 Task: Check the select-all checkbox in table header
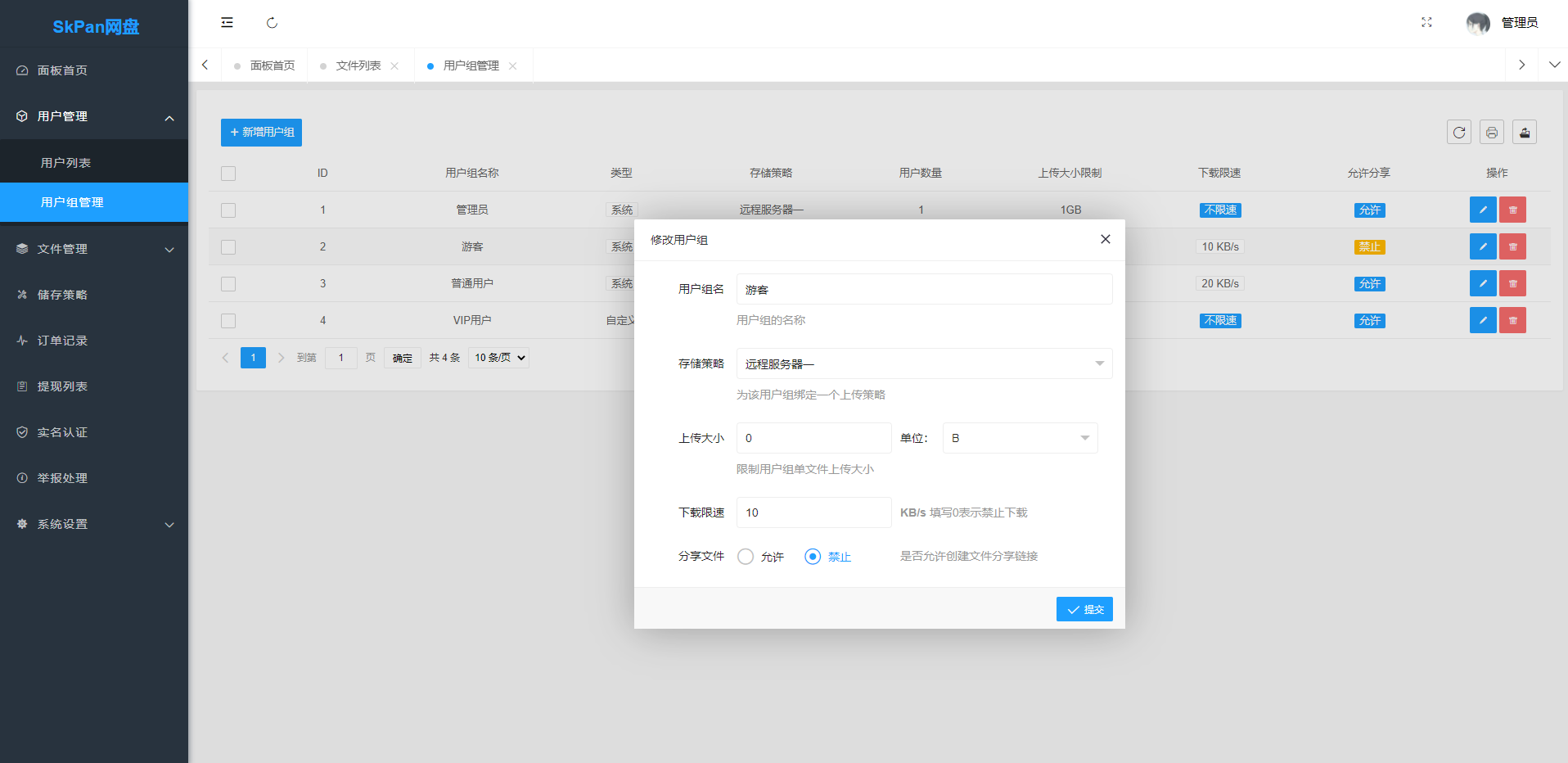click(x=228, y=174)
